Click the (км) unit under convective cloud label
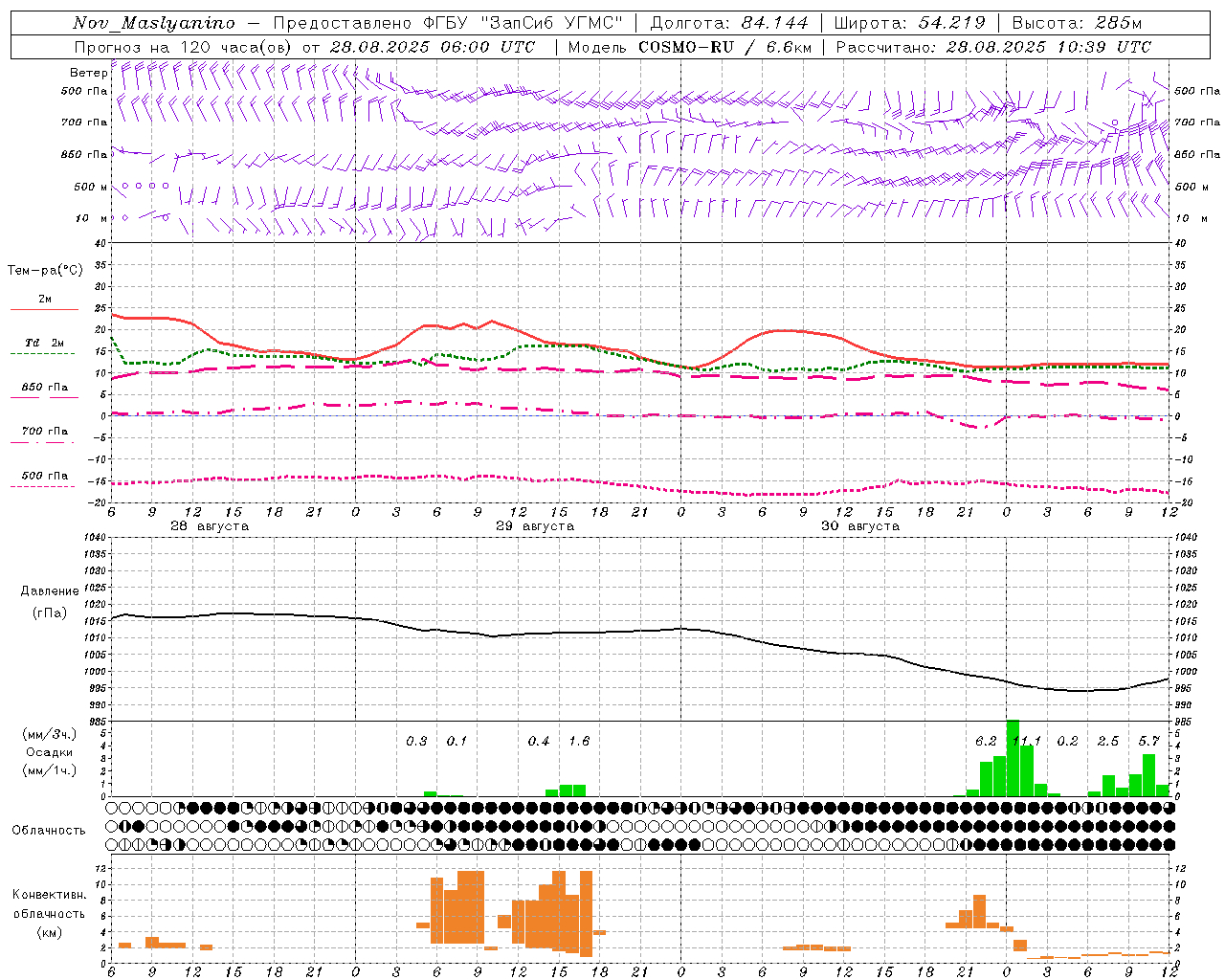Viewport: 1225px width, 980px height. (x=50, y=932)
